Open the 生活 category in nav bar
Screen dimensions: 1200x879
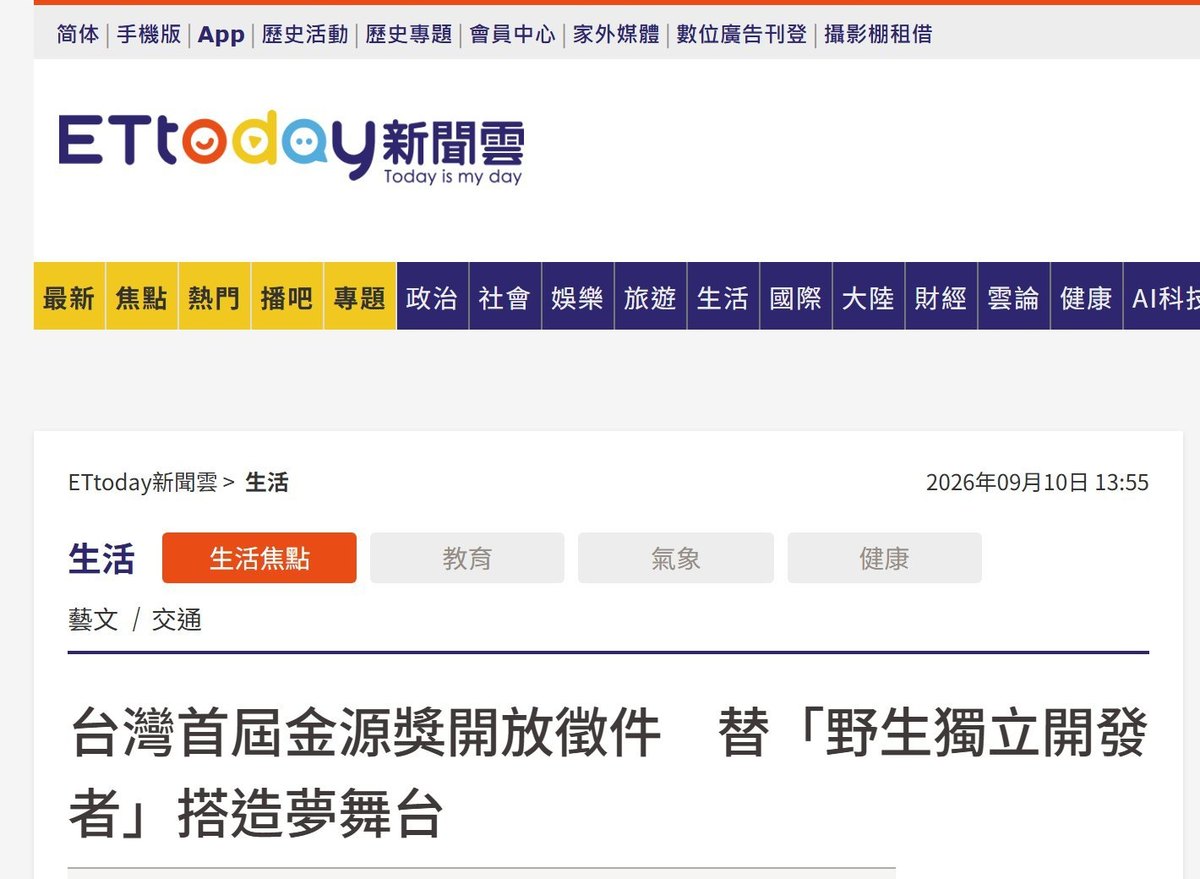point(723,297)
